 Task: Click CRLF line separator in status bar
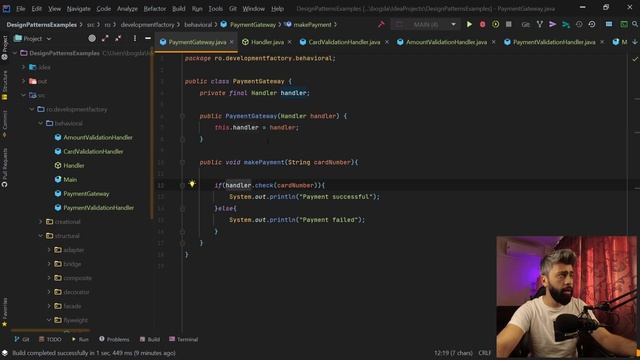pyautogui.click(x=484, y=353)
